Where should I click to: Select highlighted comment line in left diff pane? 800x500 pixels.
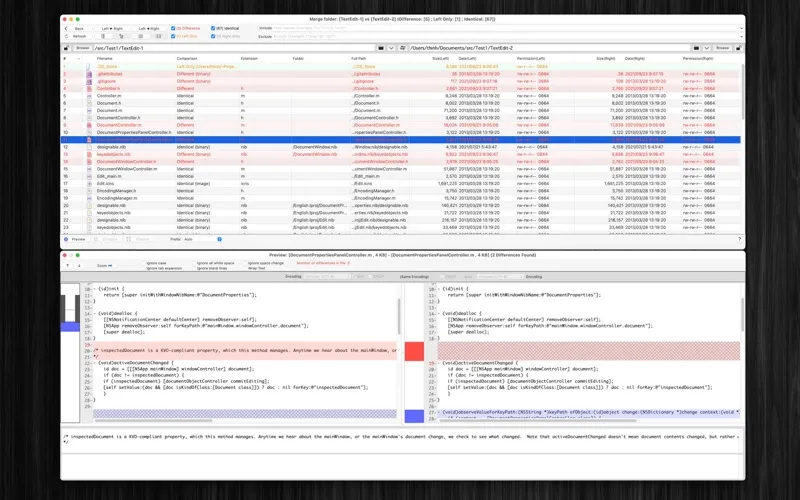click(x=245, y=351)
